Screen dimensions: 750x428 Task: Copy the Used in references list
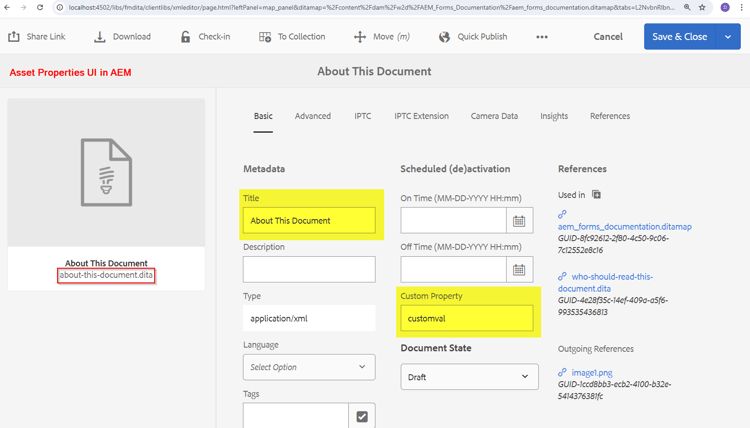pyautogui.click(x=596, y=195)
